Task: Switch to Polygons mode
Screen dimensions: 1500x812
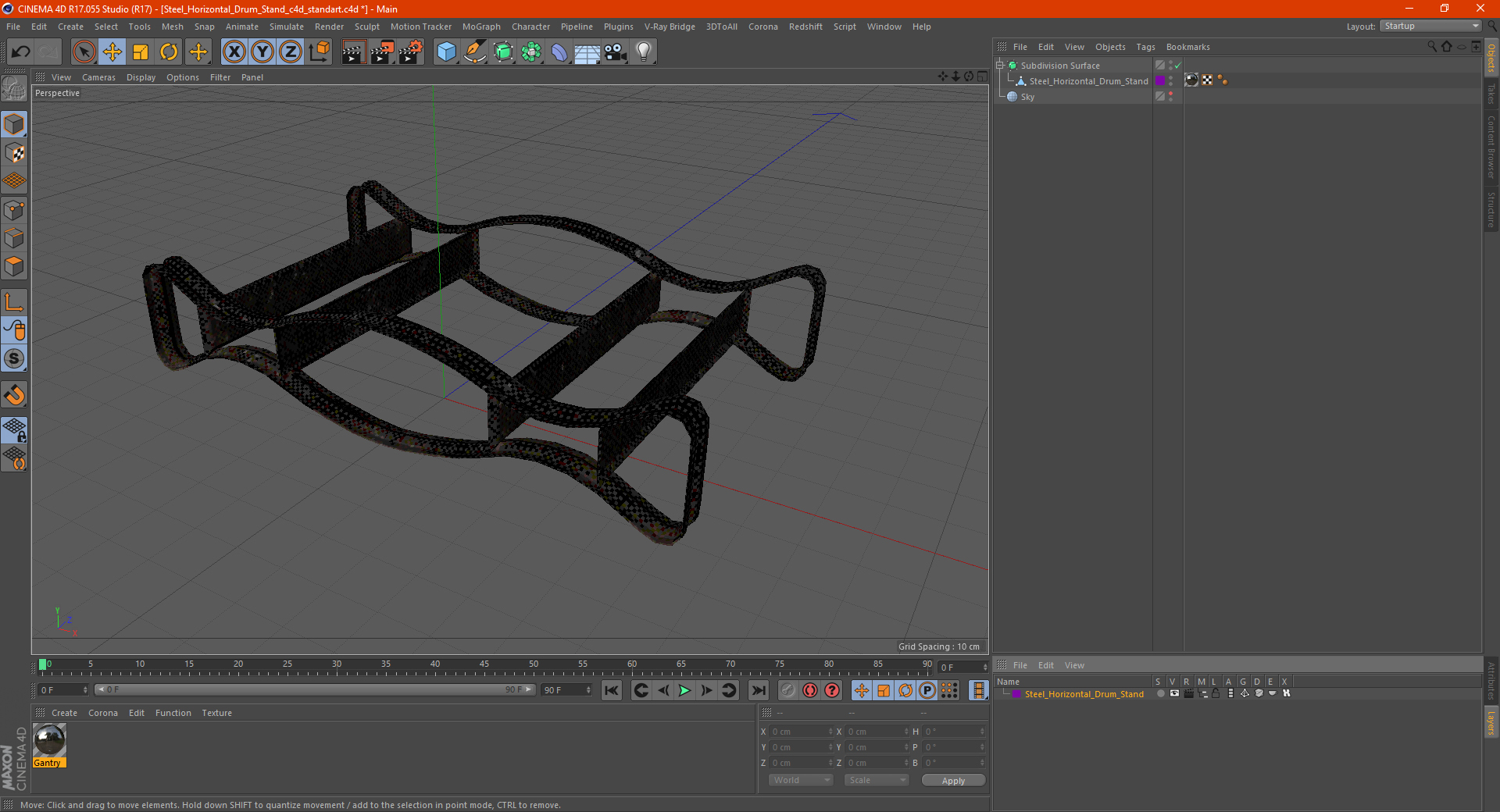Action: point(14,266)
